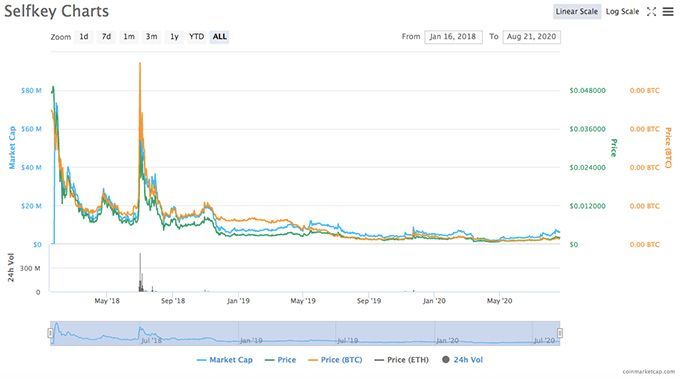Click the 300 M volume axis label
This screenshot has width=680, height=379.
coord(30,268)
